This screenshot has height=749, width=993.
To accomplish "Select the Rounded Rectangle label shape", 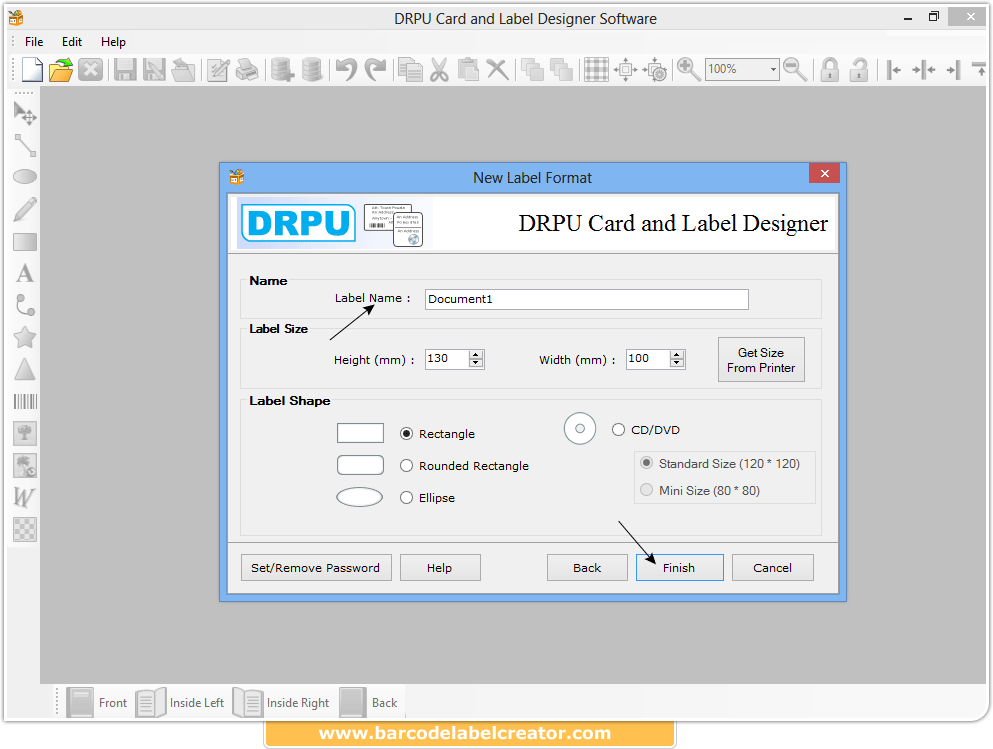I will click(407, 466).
